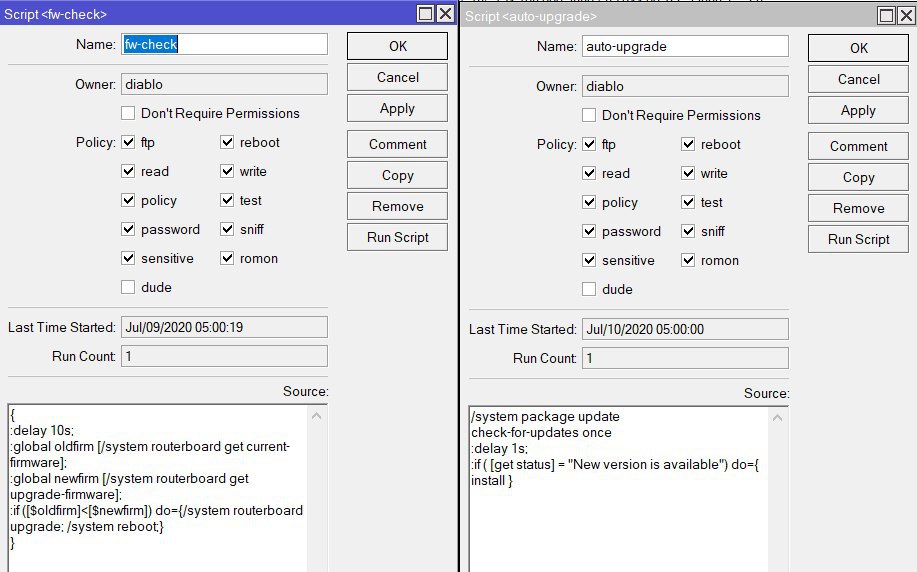The width and height of the screenshot is (917, 572).
Task: Uncheck write policy in fw-check window
Action: pos(227,171)
